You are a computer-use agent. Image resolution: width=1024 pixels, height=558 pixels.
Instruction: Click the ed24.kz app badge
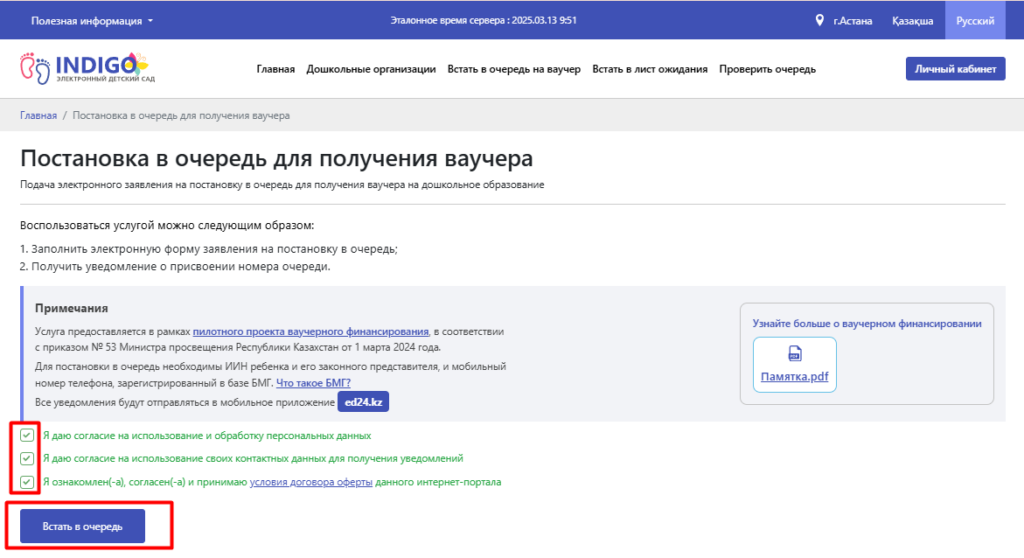pos(363,401)
